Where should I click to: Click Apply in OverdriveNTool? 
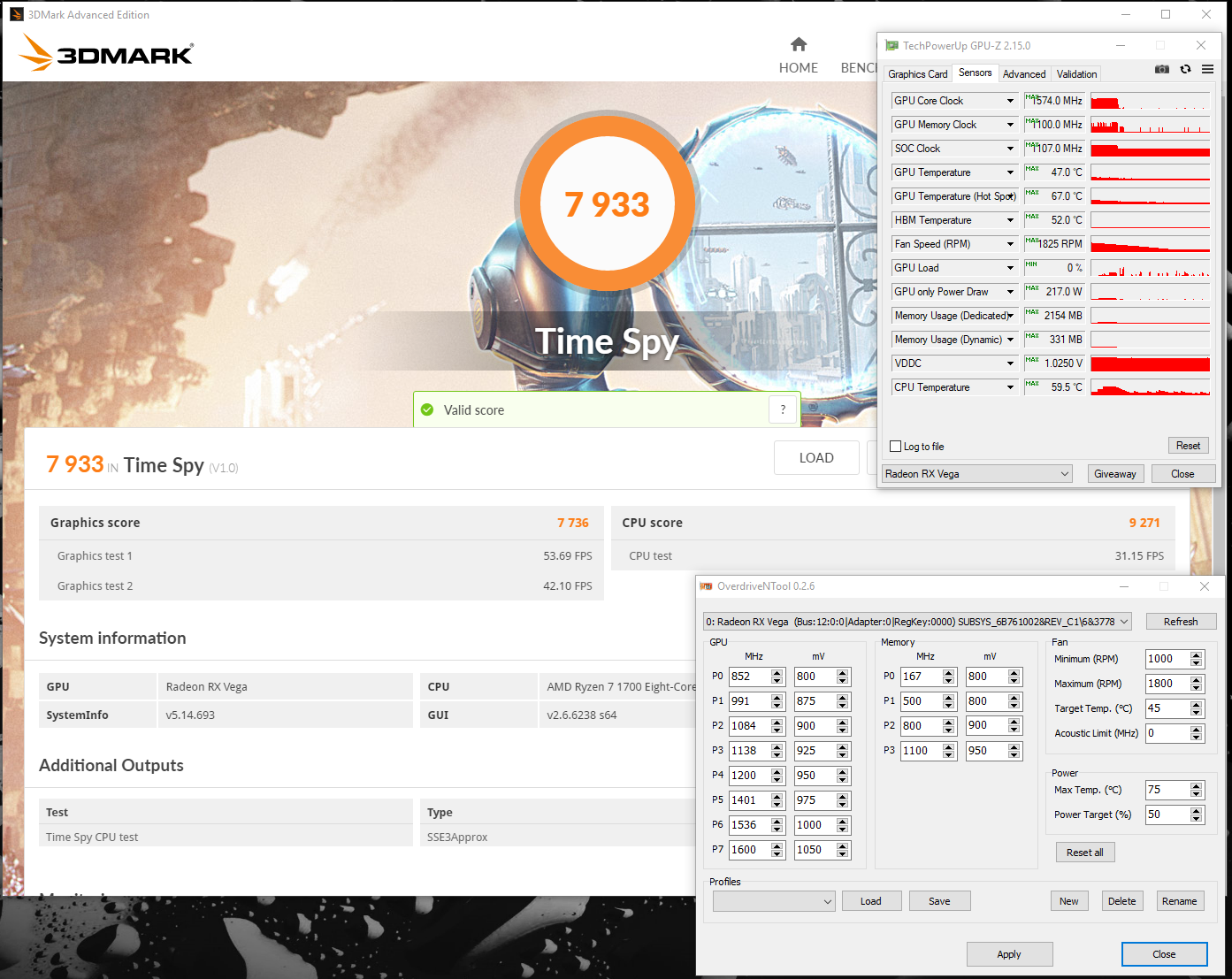[1009, 954]
